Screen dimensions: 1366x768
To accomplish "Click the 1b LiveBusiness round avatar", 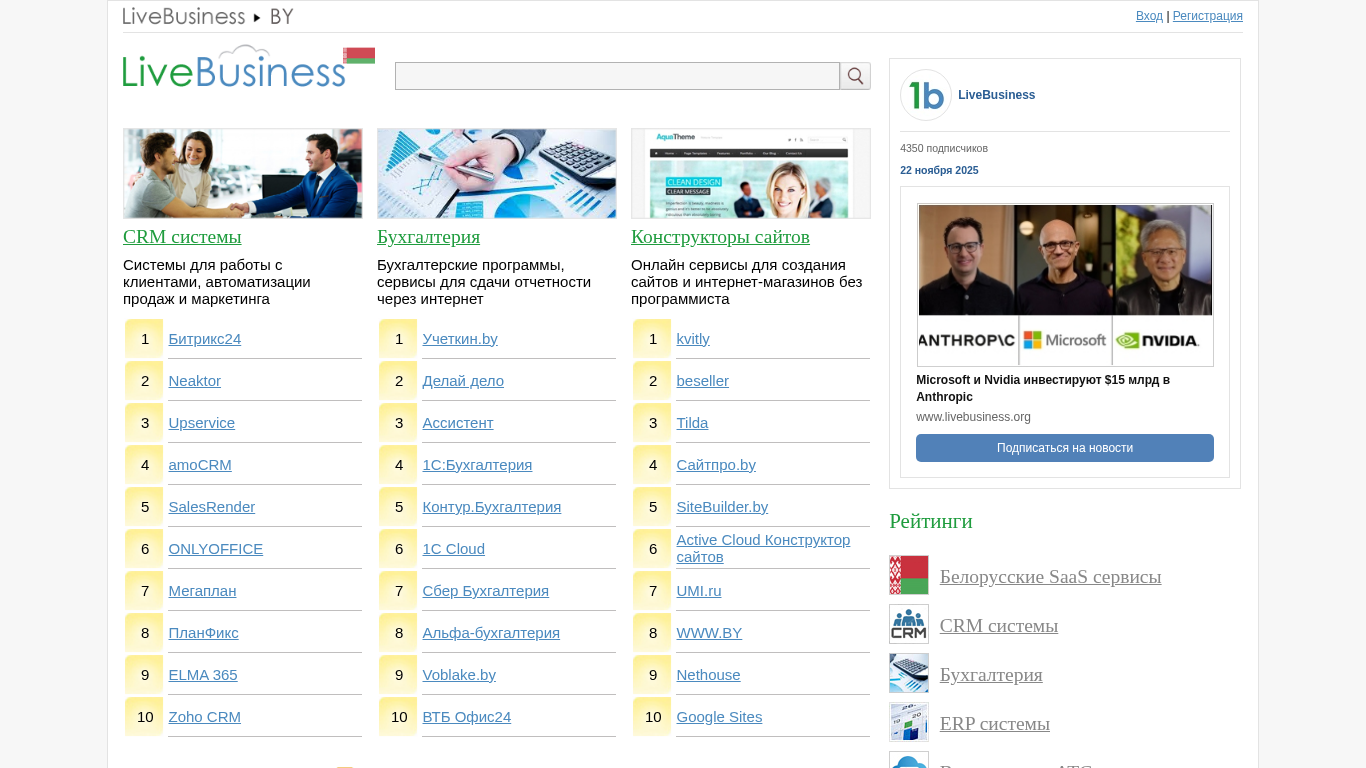I will [926, 95].
